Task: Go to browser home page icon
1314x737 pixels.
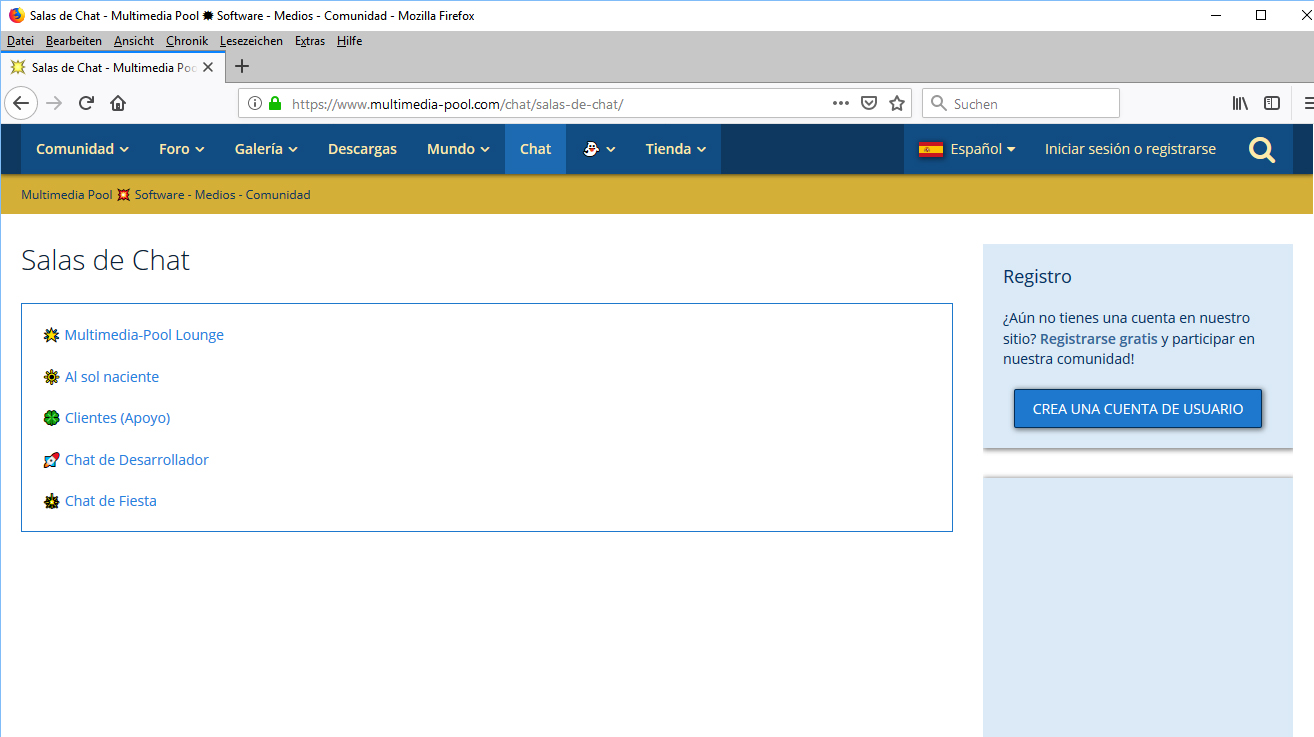Action: [118, 103]
